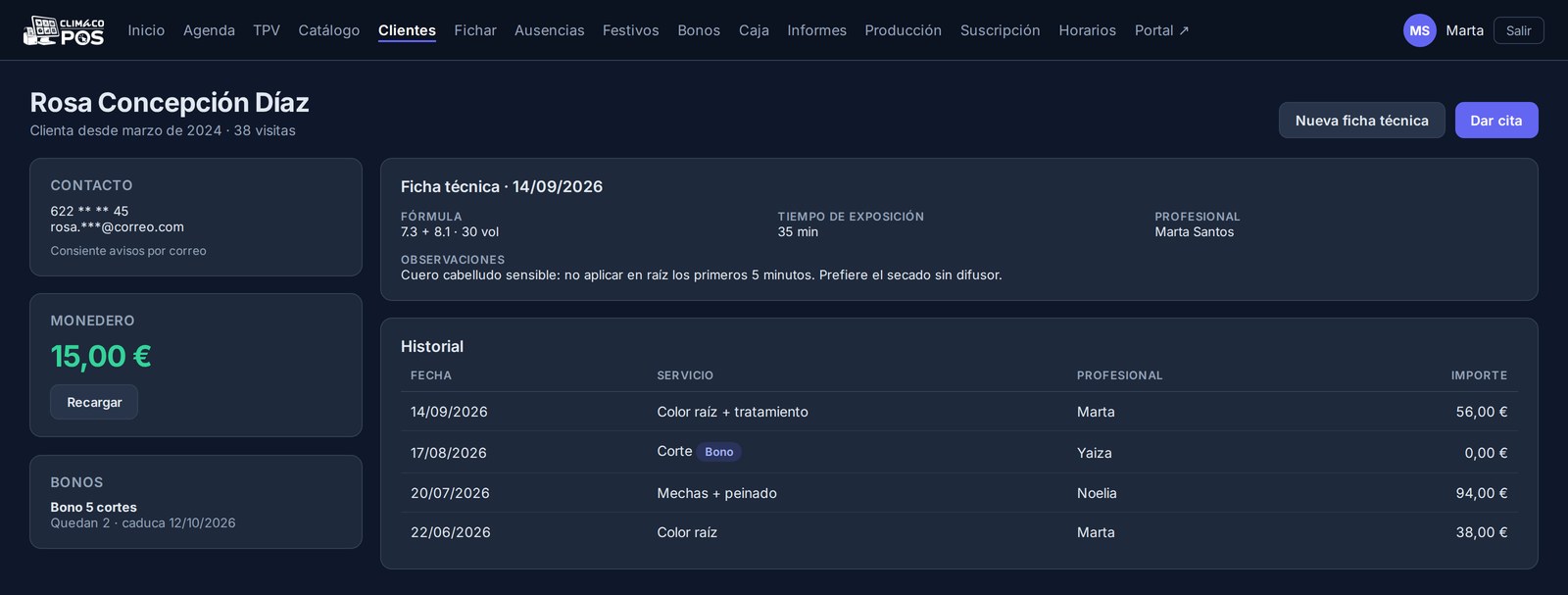Click the Profesional column header in Historial
Image resolution: width=1568 pixels, height=595 pixels.
pos(1119,375)
